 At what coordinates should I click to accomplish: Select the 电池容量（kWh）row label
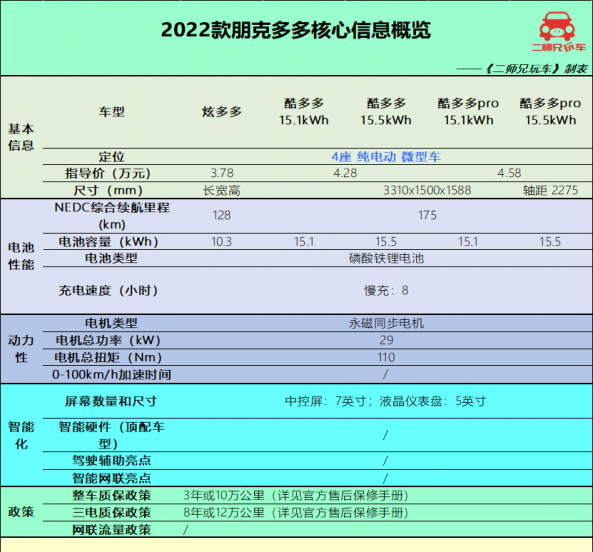(x=108, y=242)
